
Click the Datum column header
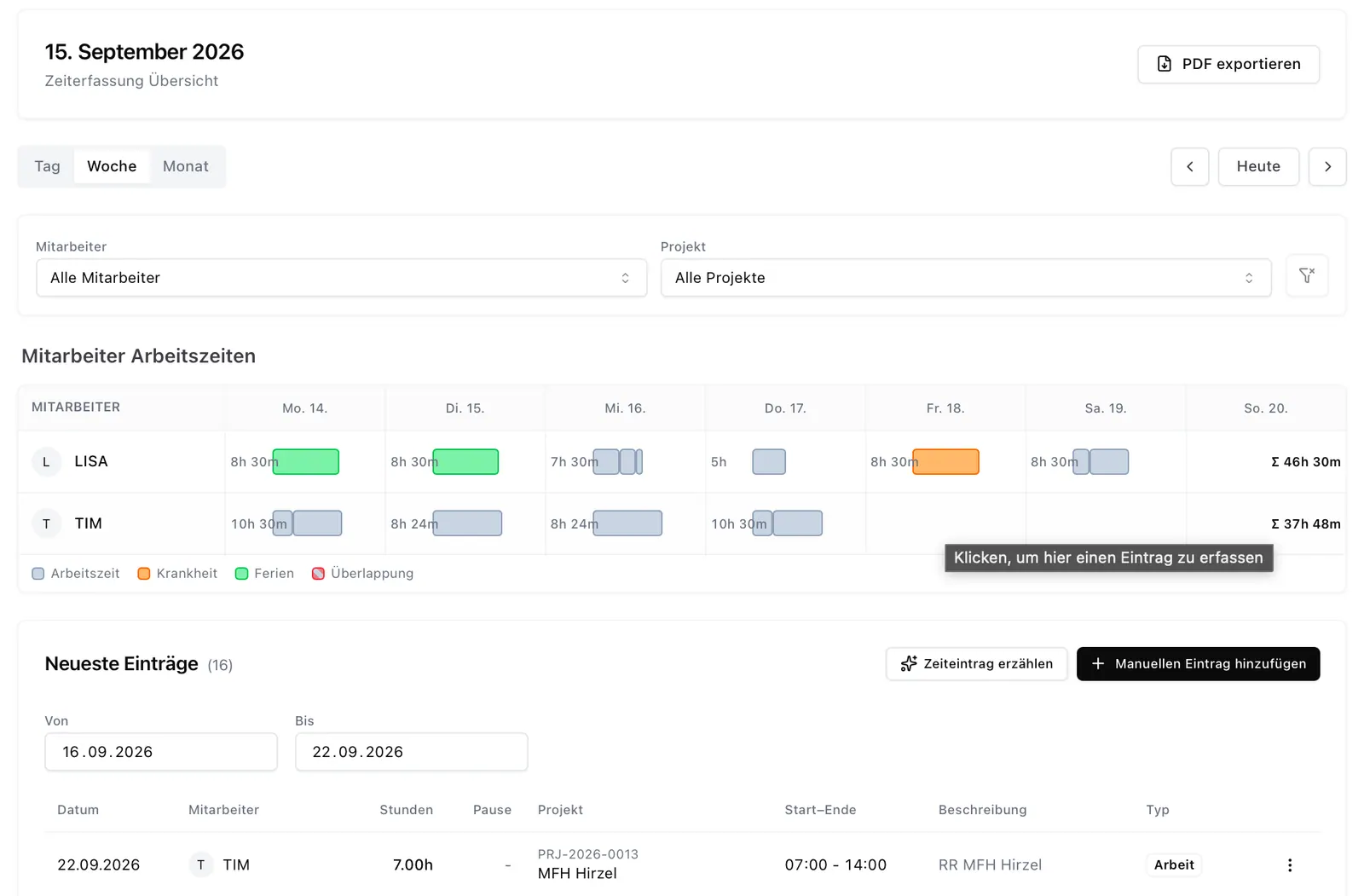click(78, 810)
